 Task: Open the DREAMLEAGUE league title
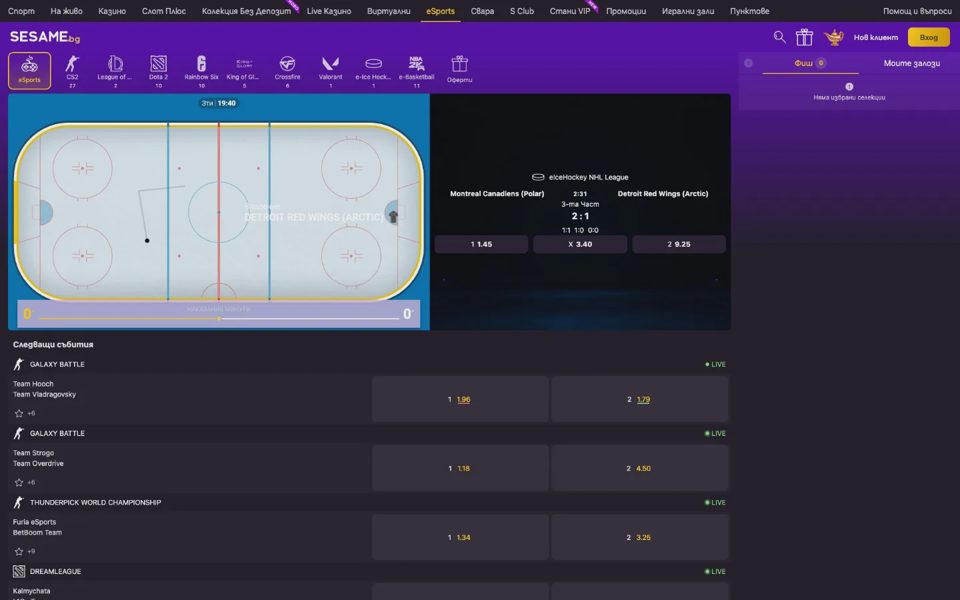[55, 572]
